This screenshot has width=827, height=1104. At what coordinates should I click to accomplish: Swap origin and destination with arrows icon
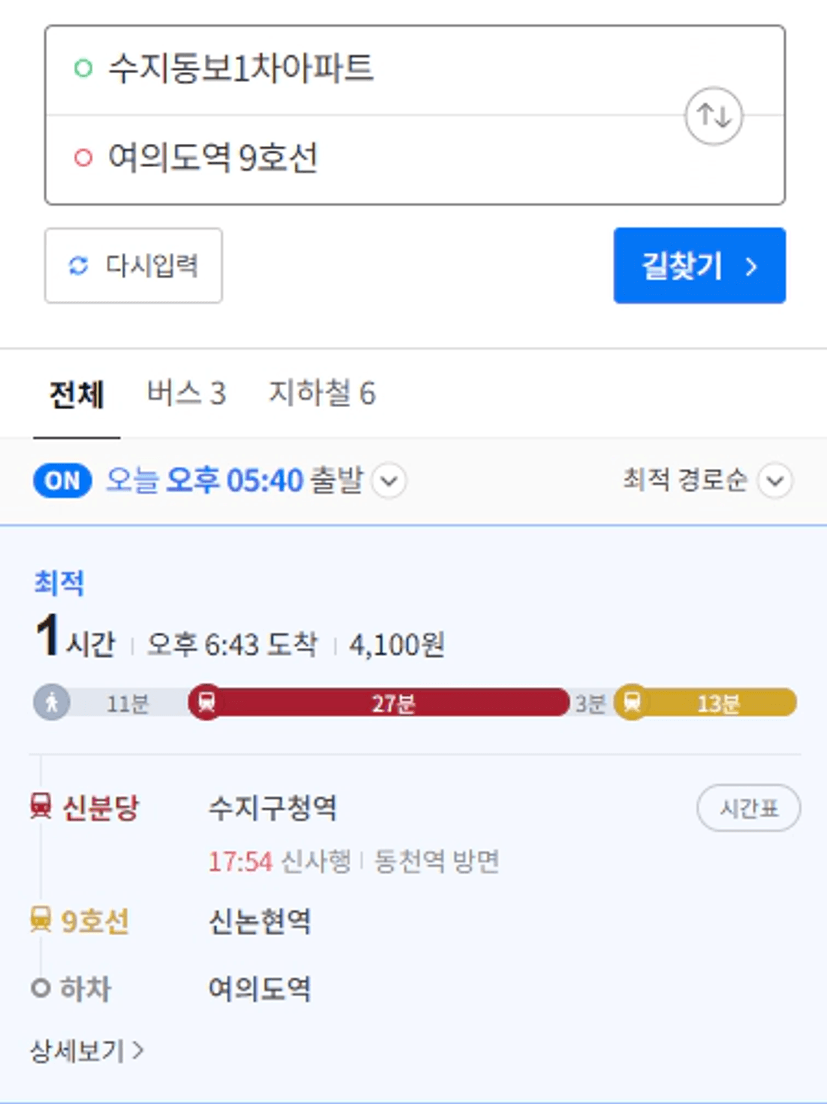[x=714, y=115]
